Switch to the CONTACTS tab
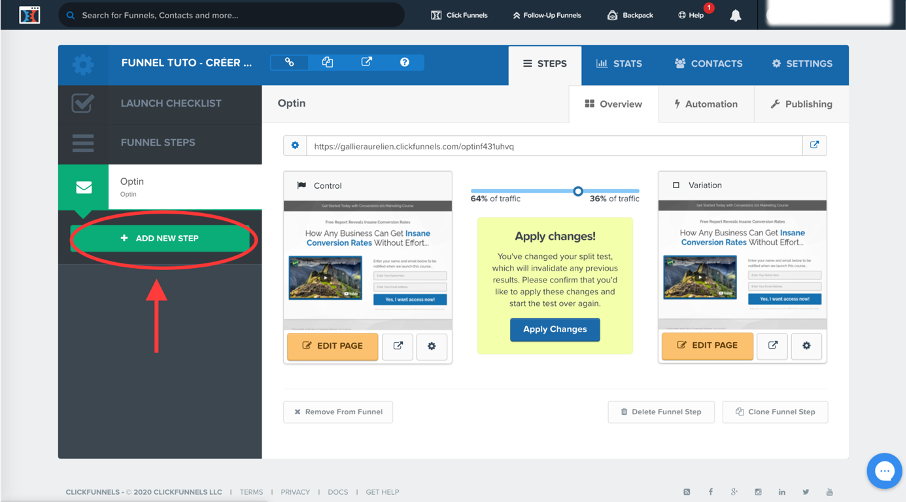The image size is (906, 502). pos(708,64)
